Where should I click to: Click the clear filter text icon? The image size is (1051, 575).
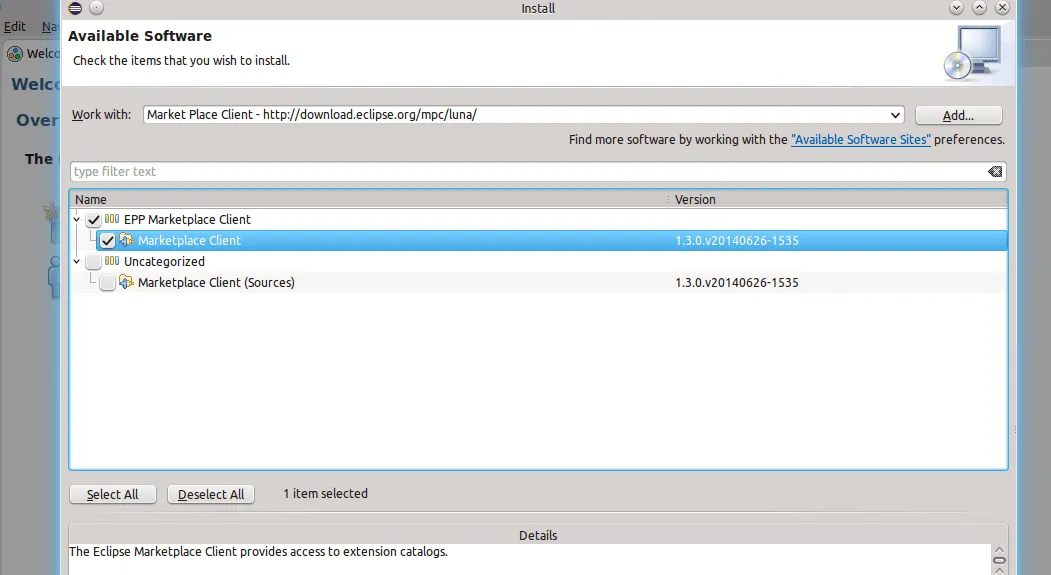(994, 172)
